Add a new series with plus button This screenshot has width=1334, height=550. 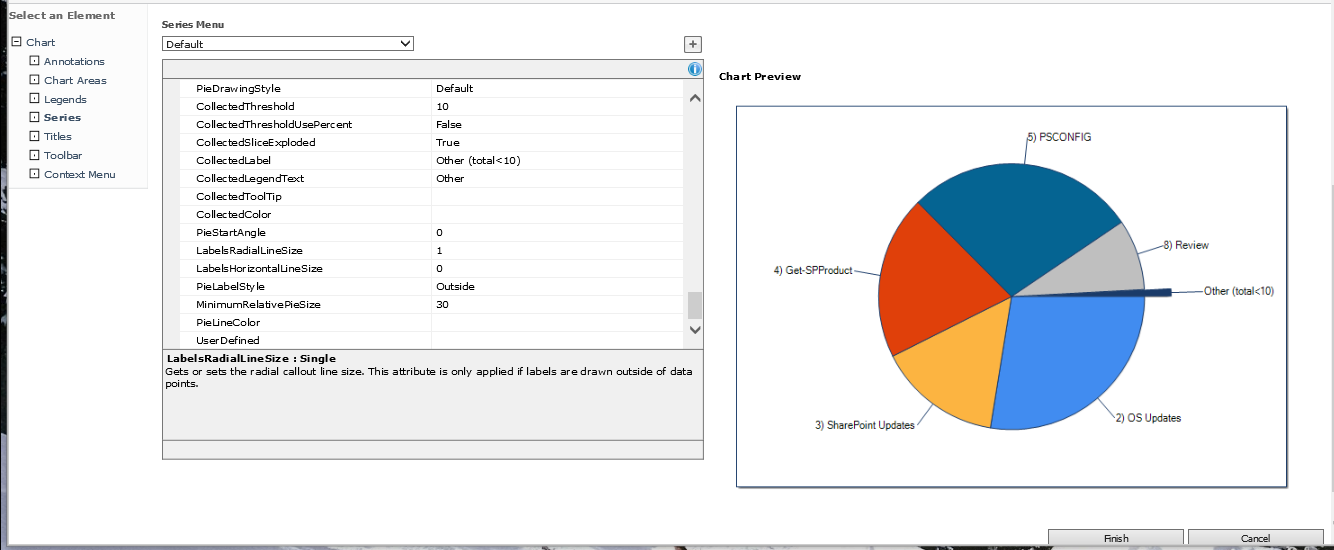click(693, 44)
